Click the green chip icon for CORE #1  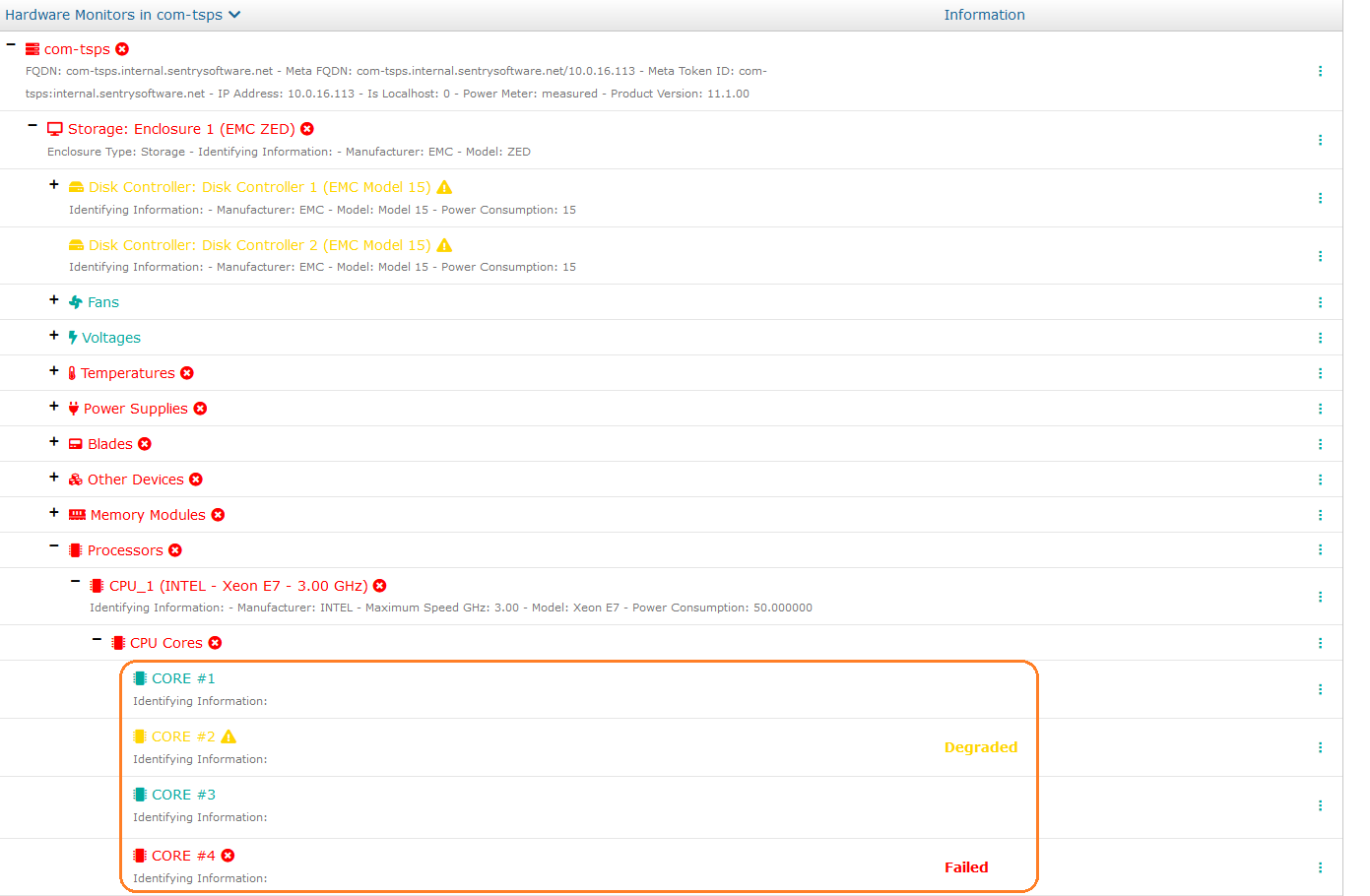[140, 678]
